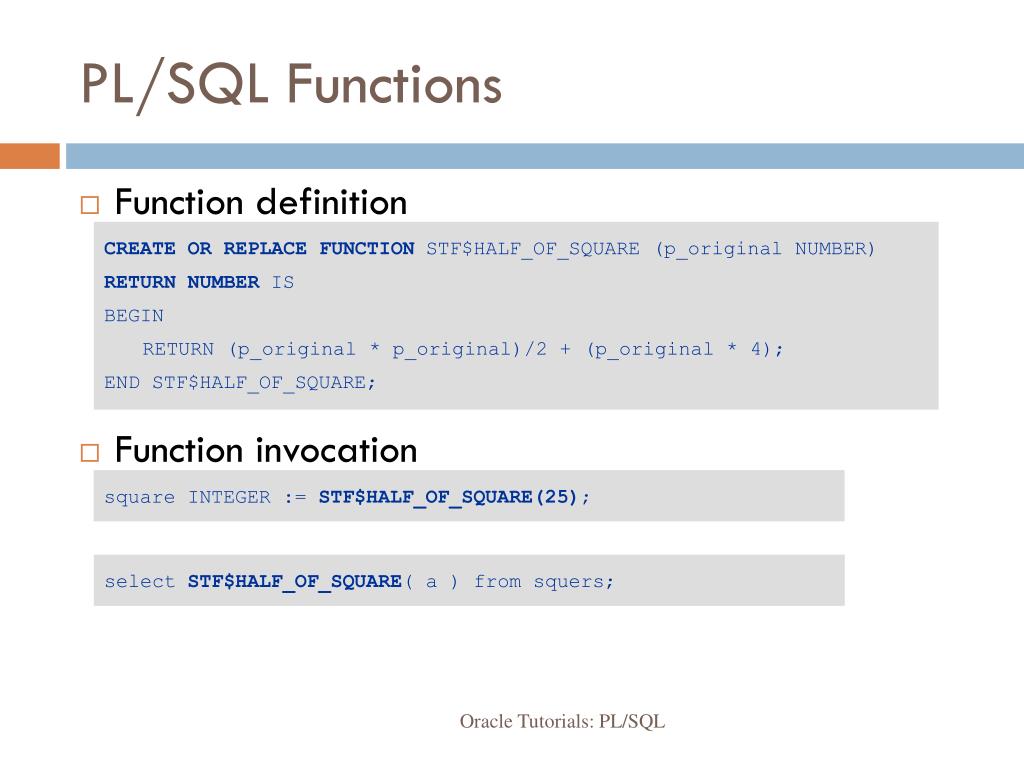Click the CREATE OR REPLACE FUNCTION keywords
Image resolution: width=1024 pixels, height=768 pixels.
pos(259,249)
